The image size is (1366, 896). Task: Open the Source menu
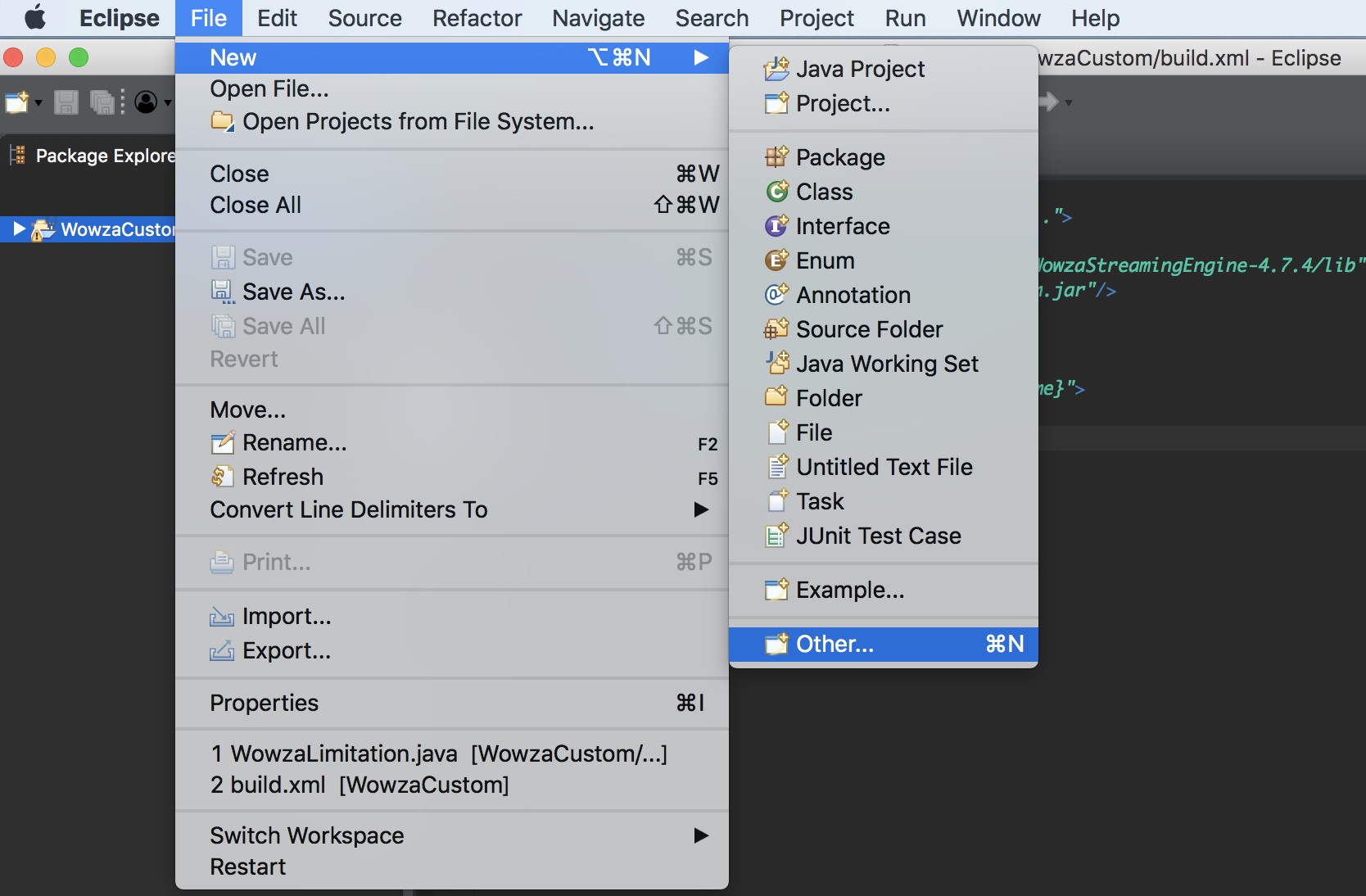coord(364,18)
